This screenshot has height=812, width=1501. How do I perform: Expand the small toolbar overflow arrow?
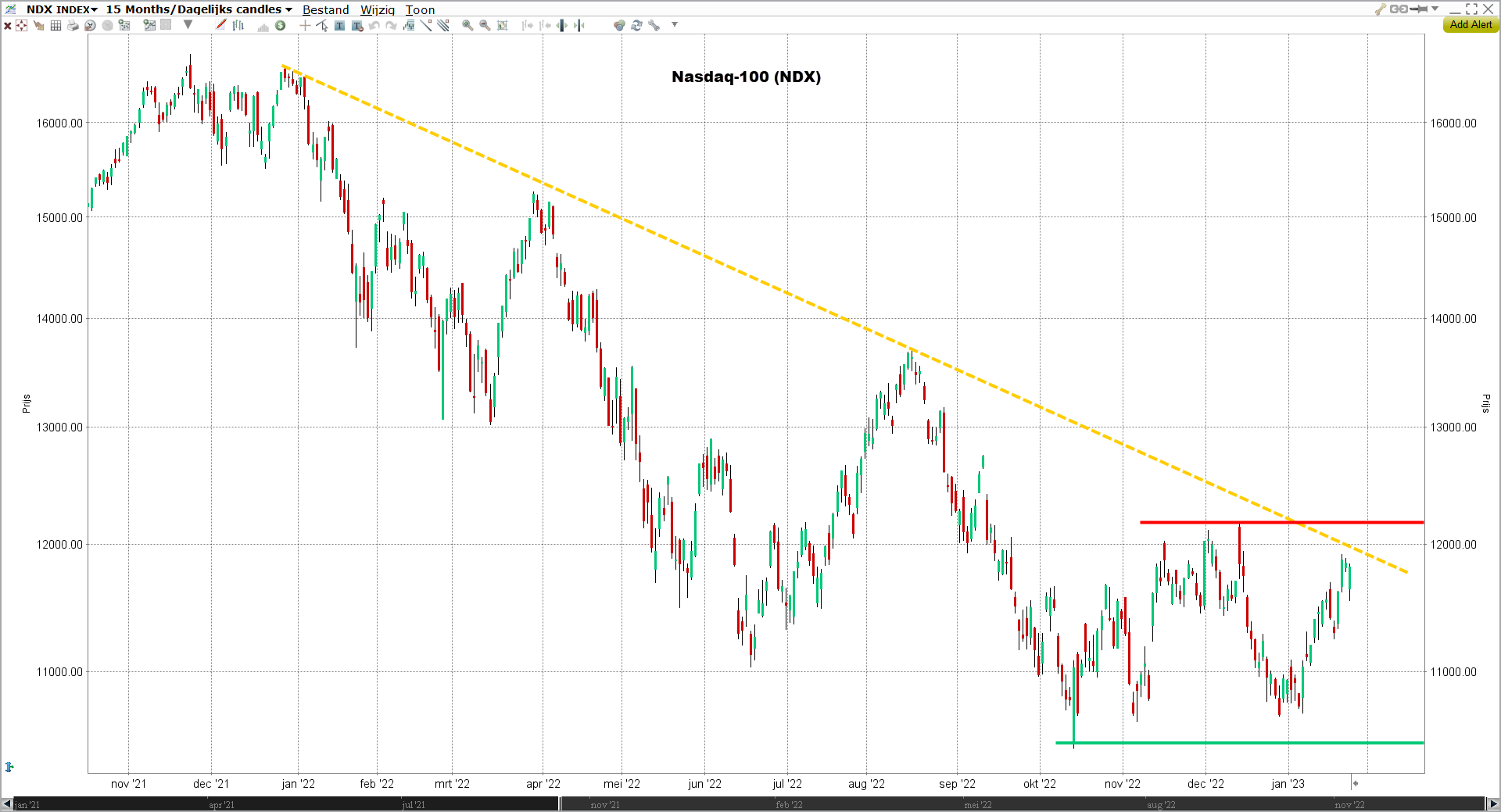(x=674, y=25)
